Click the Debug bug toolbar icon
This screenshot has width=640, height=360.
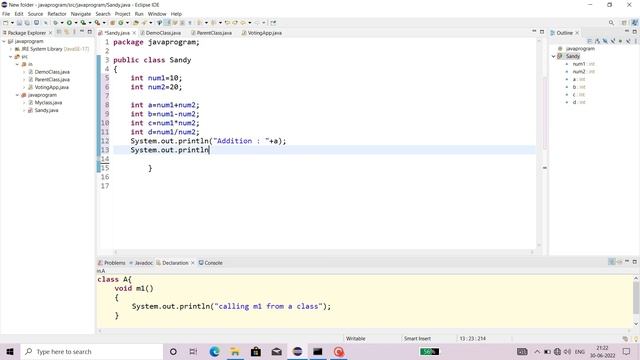(56, 23)
